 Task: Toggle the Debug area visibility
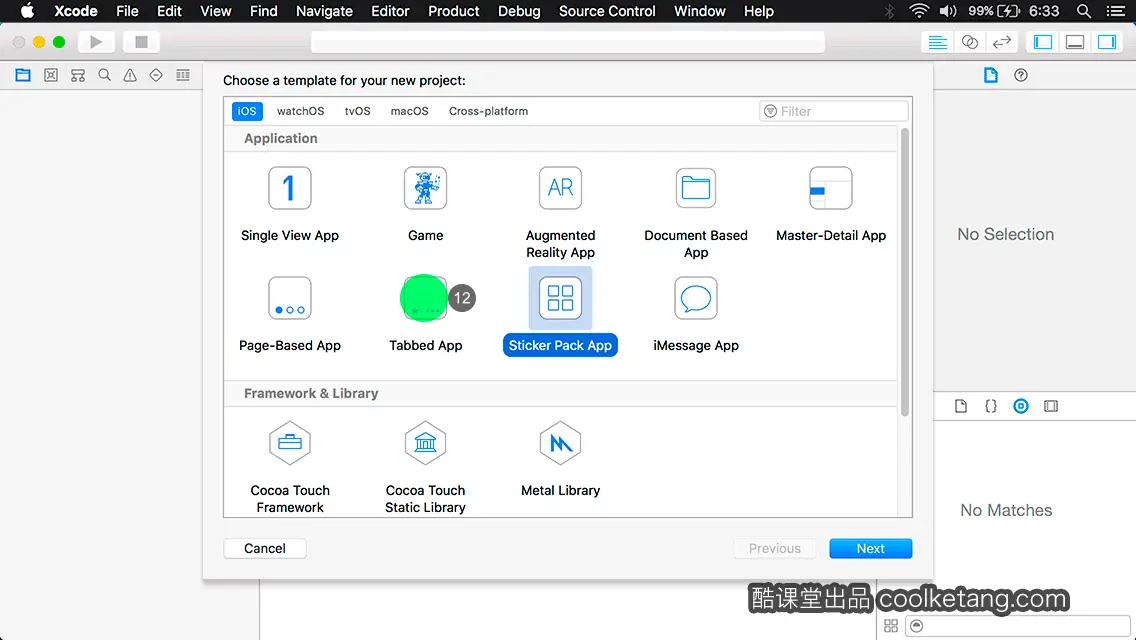pos(1075,42)
